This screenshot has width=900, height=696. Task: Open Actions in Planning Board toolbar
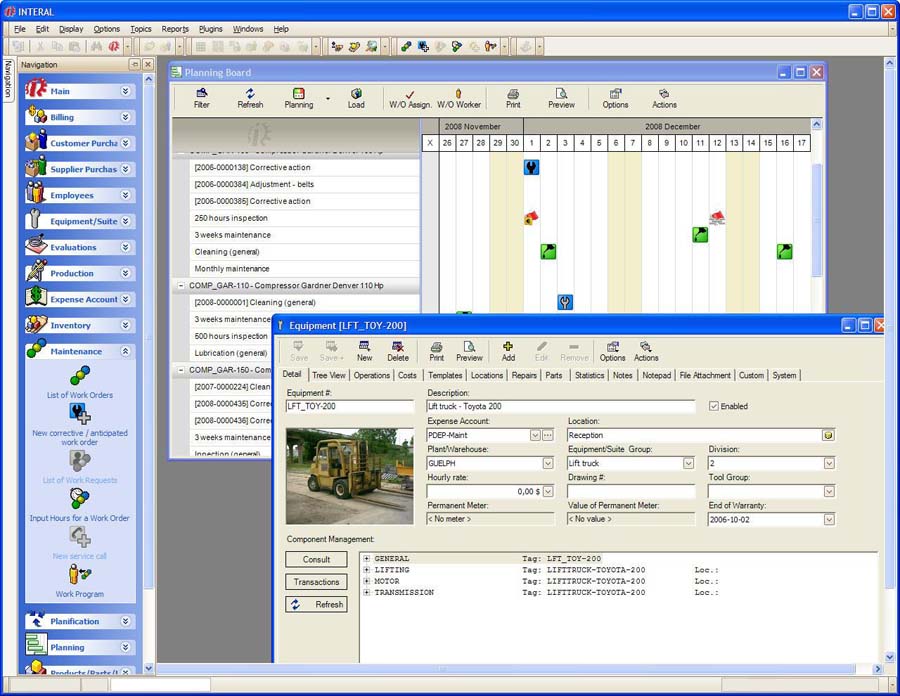point(664,99)
